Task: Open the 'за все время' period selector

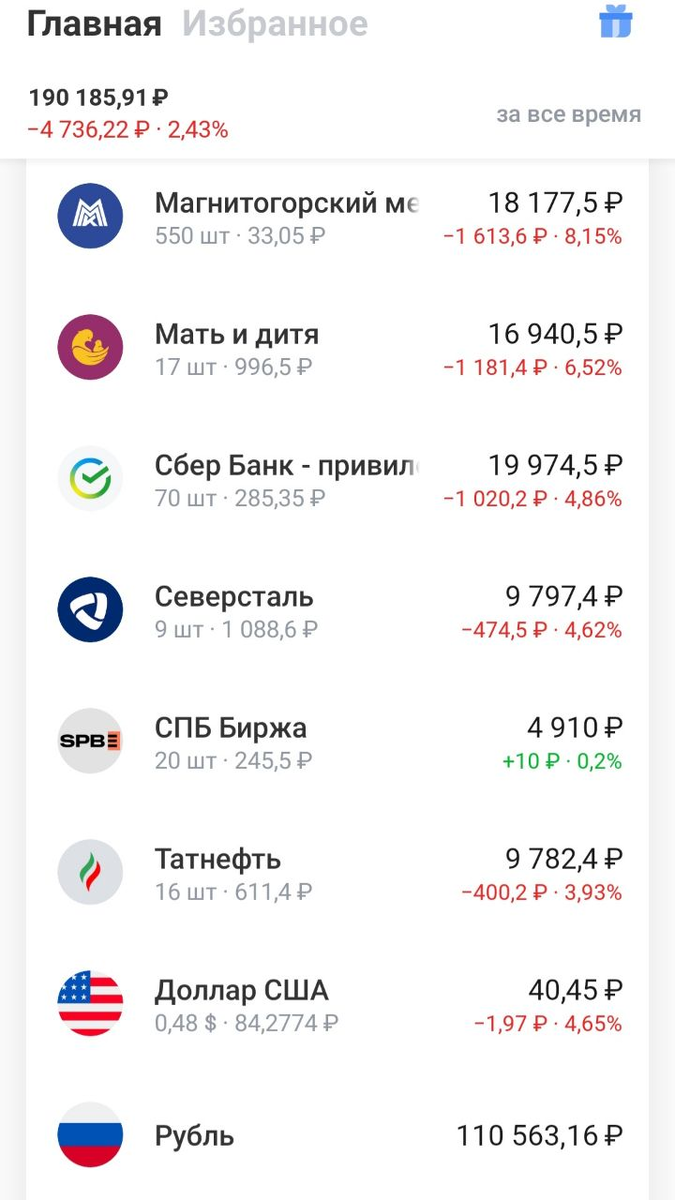Action: pyautogui.click(x=567, y=115)
